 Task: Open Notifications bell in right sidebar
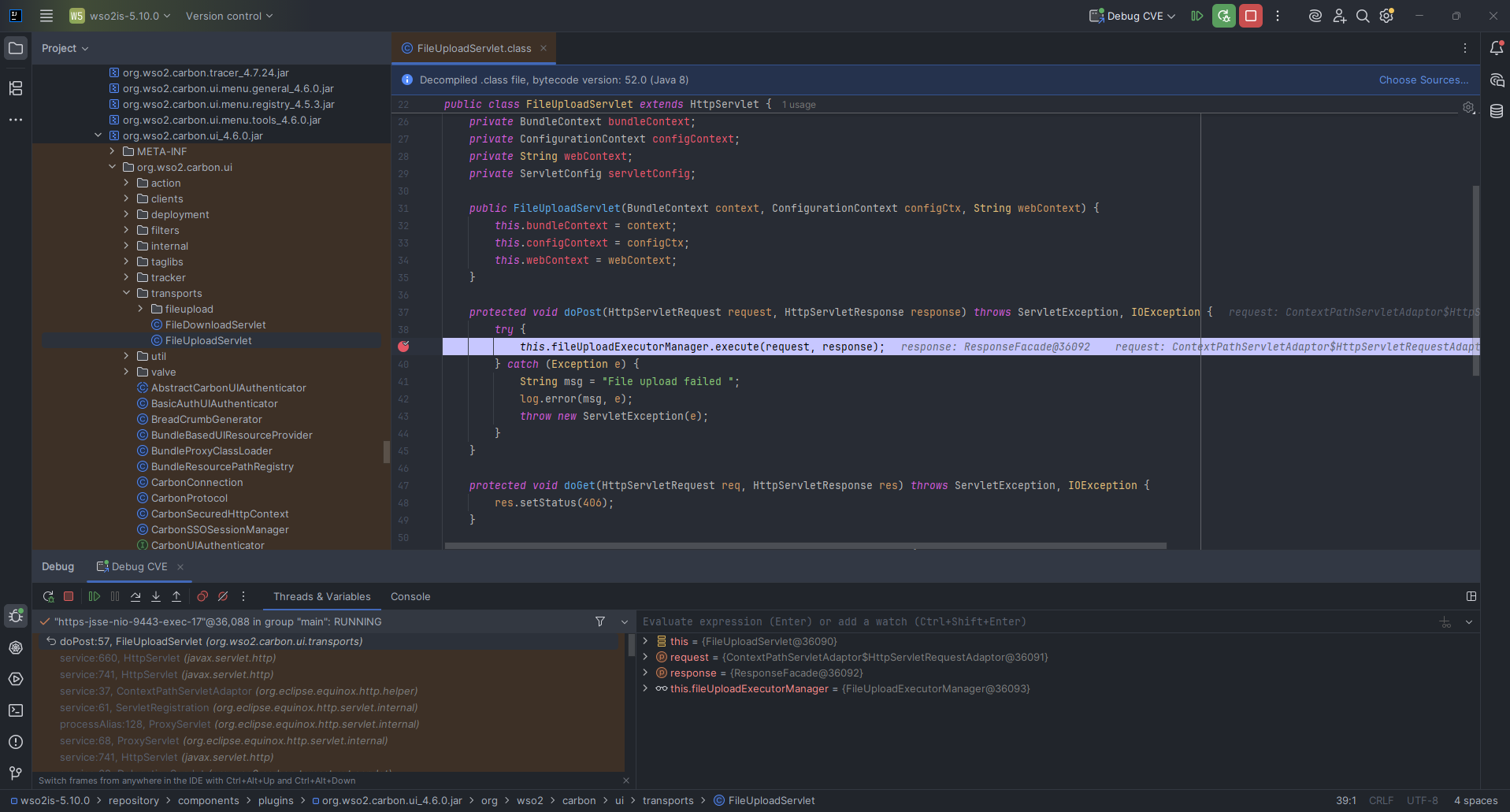tap(1497, 48)
